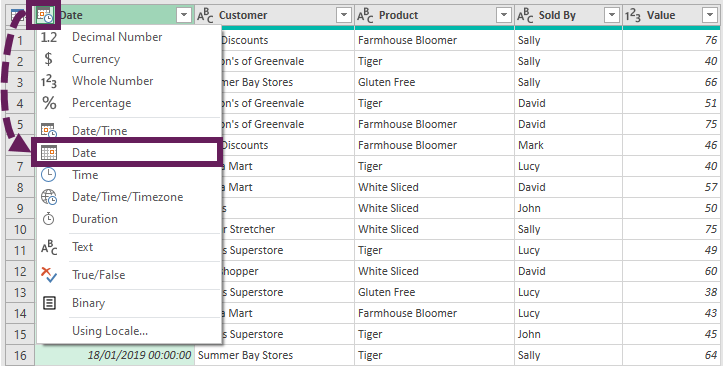Click the value cell 51
This screenshot has width=723, height=366.
[672, 103]
